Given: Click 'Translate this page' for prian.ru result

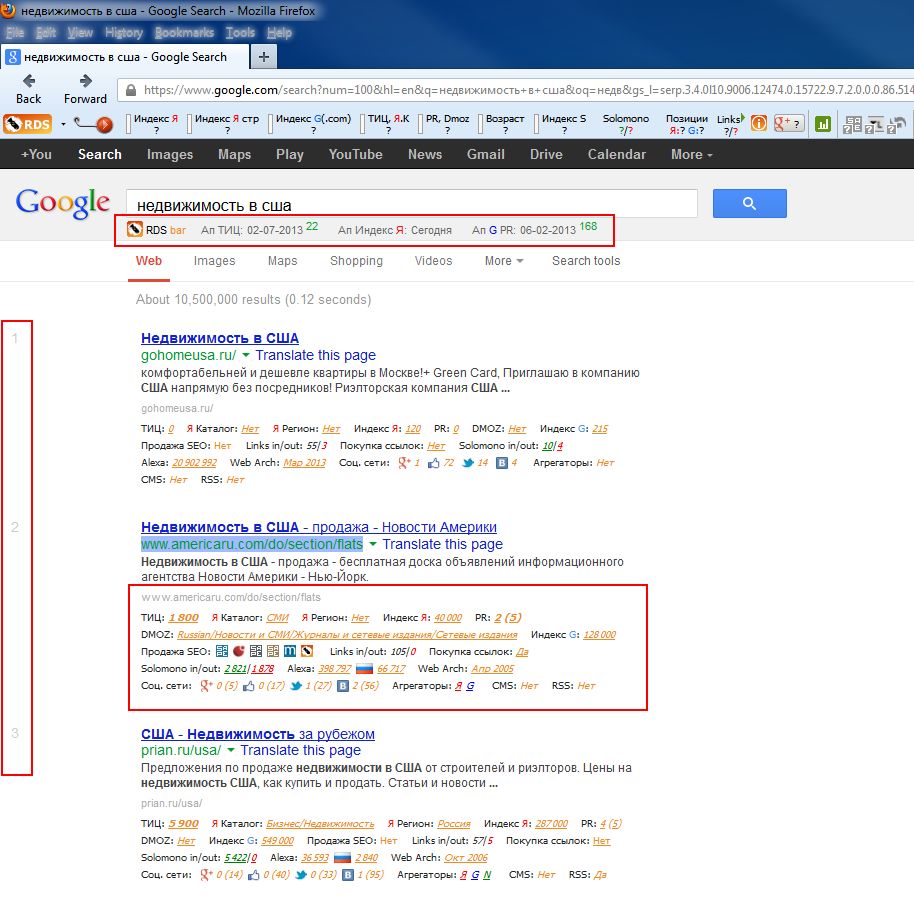Looking at the screenshot, I should click(300, 750).
